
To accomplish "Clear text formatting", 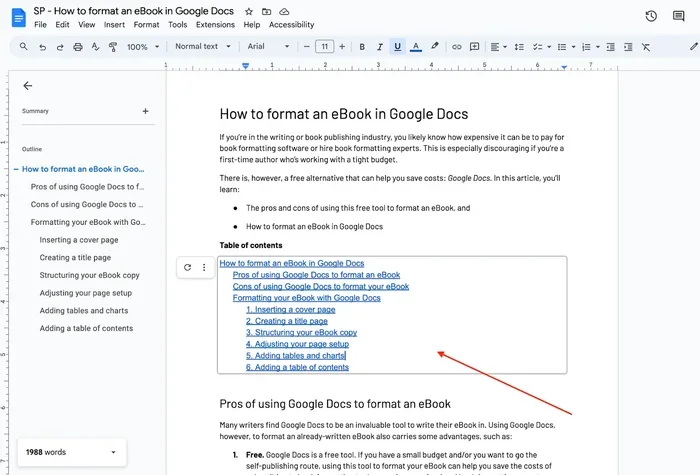I will (x=646, y=47).
